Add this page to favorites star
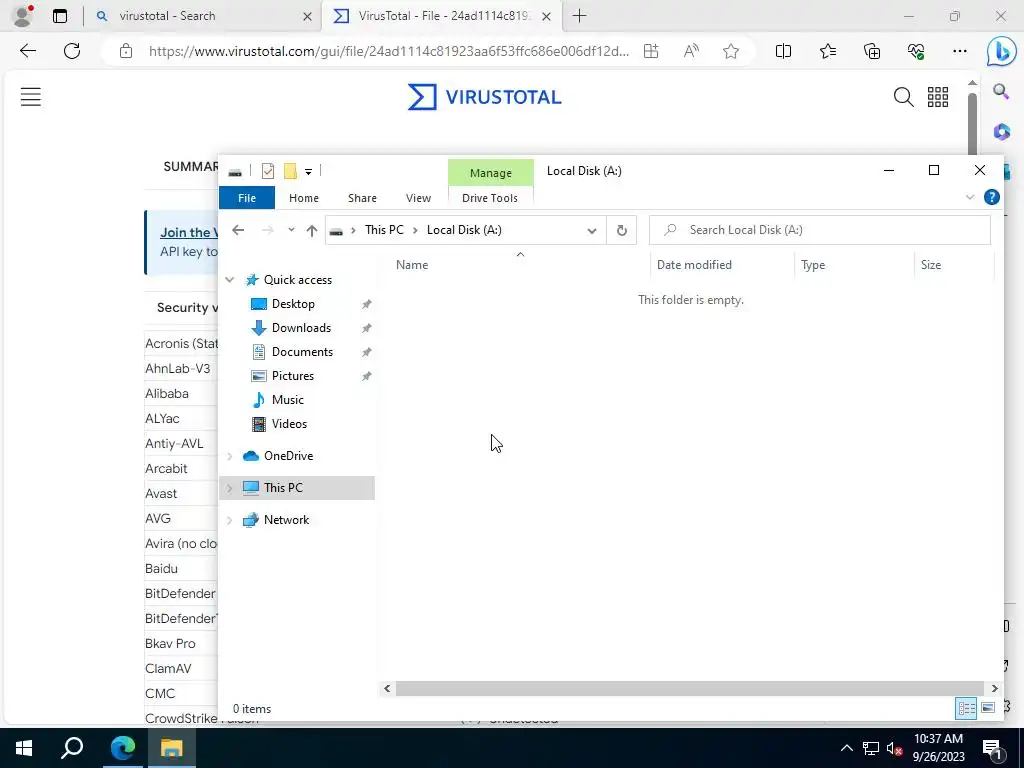 click(731, 51)
